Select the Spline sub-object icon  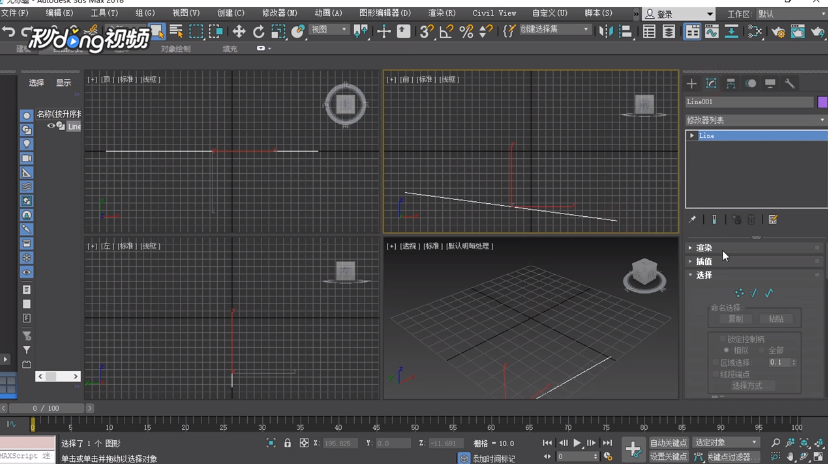[x=769, y=293]
